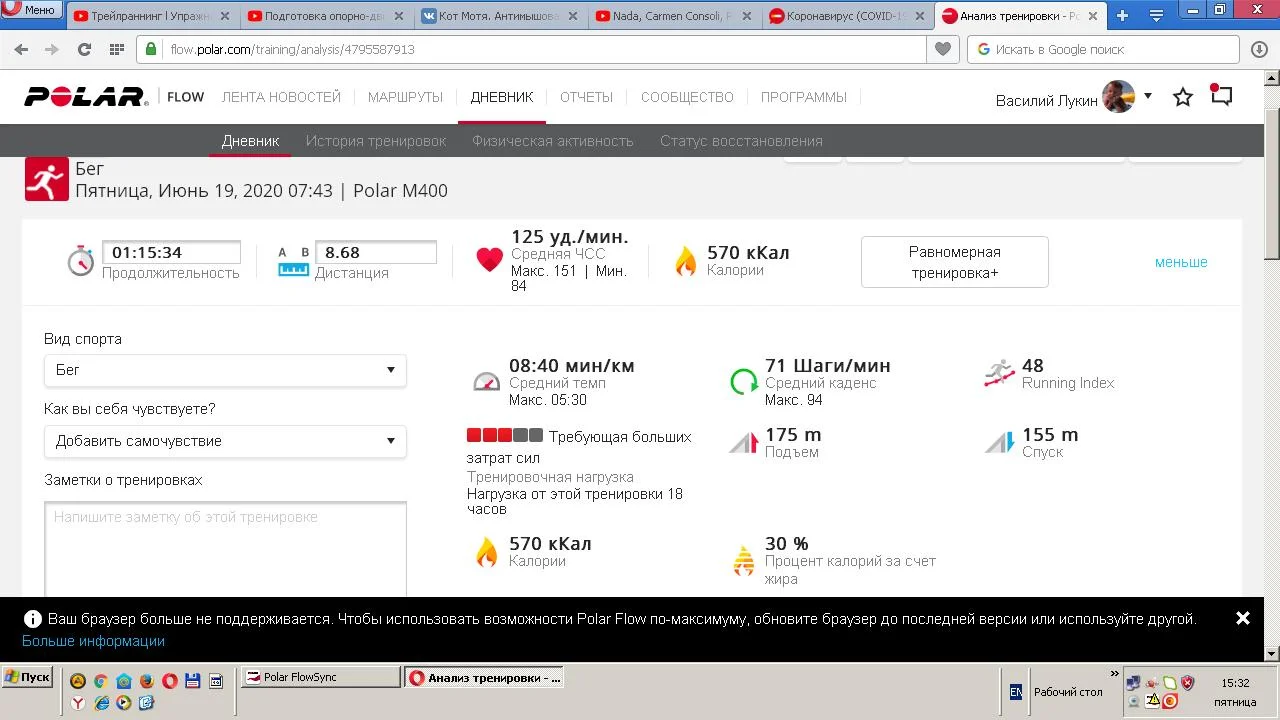Open СООБЩЕСТВО section

[x=687, y=97]
